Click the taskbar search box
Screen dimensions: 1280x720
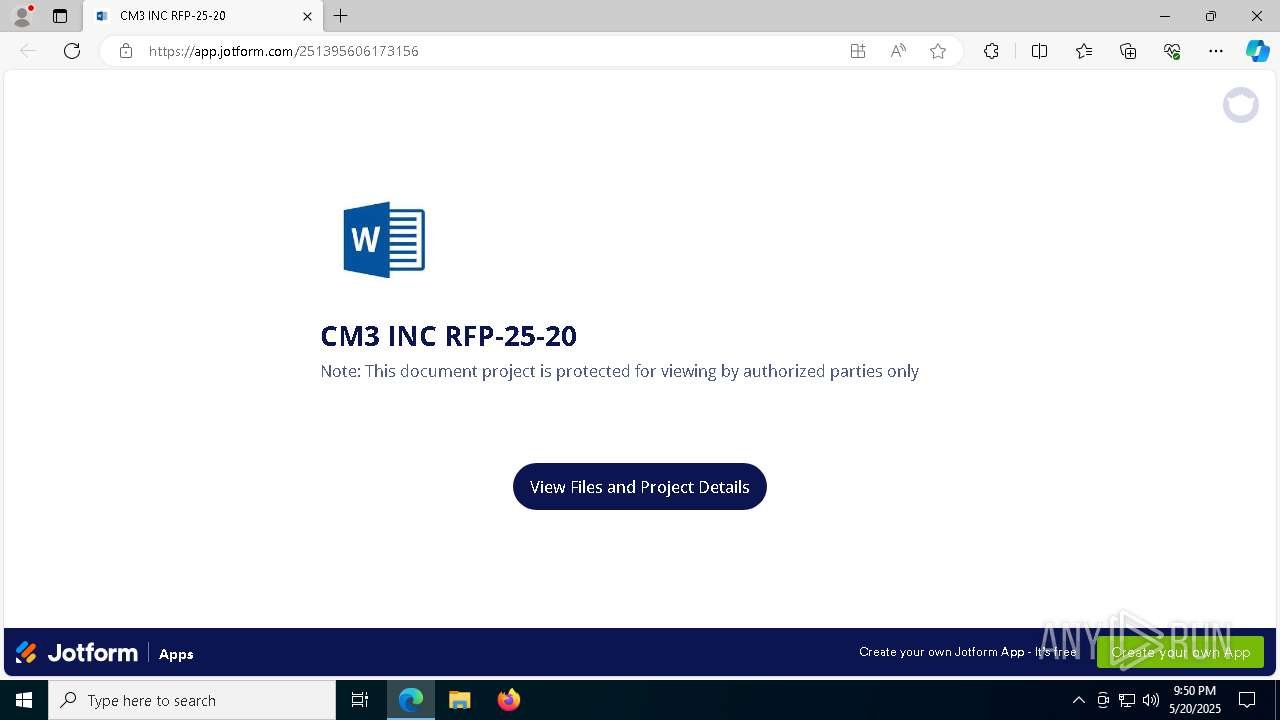point(192,700)
